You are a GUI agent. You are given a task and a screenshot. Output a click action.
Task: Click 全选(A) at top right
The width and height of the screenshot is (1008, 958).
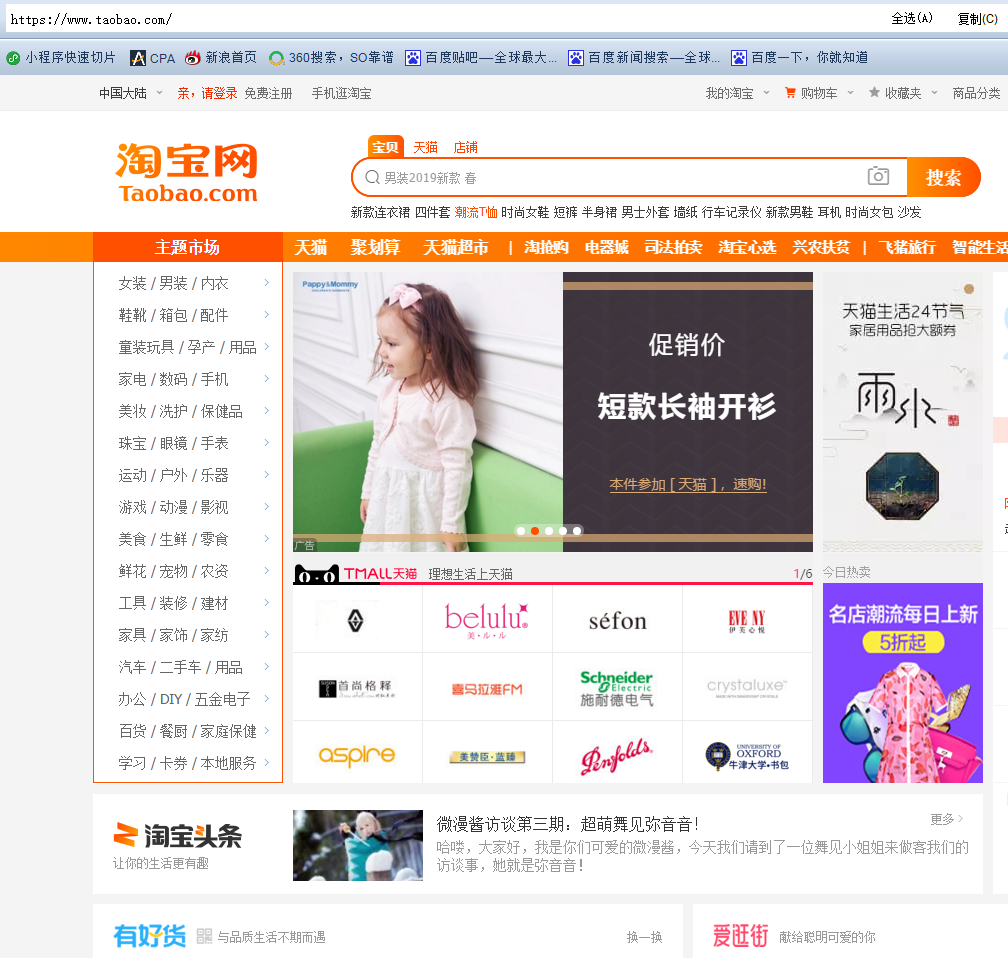[912, 19]
